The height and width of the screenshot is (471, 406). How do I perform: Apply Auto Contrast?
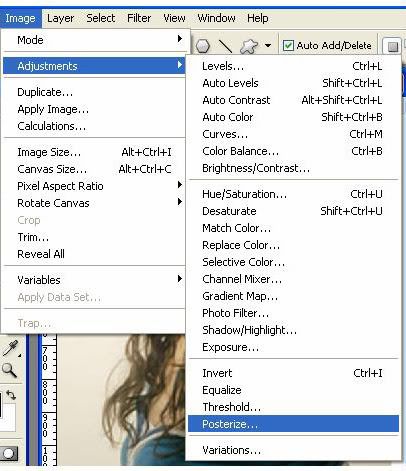point(293,100)
